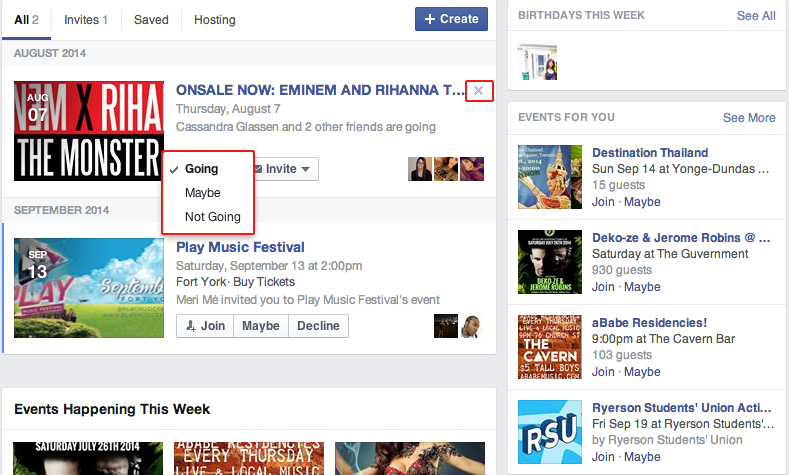Open the All events tab
This screenshot has width=789, height=475.
26,20
